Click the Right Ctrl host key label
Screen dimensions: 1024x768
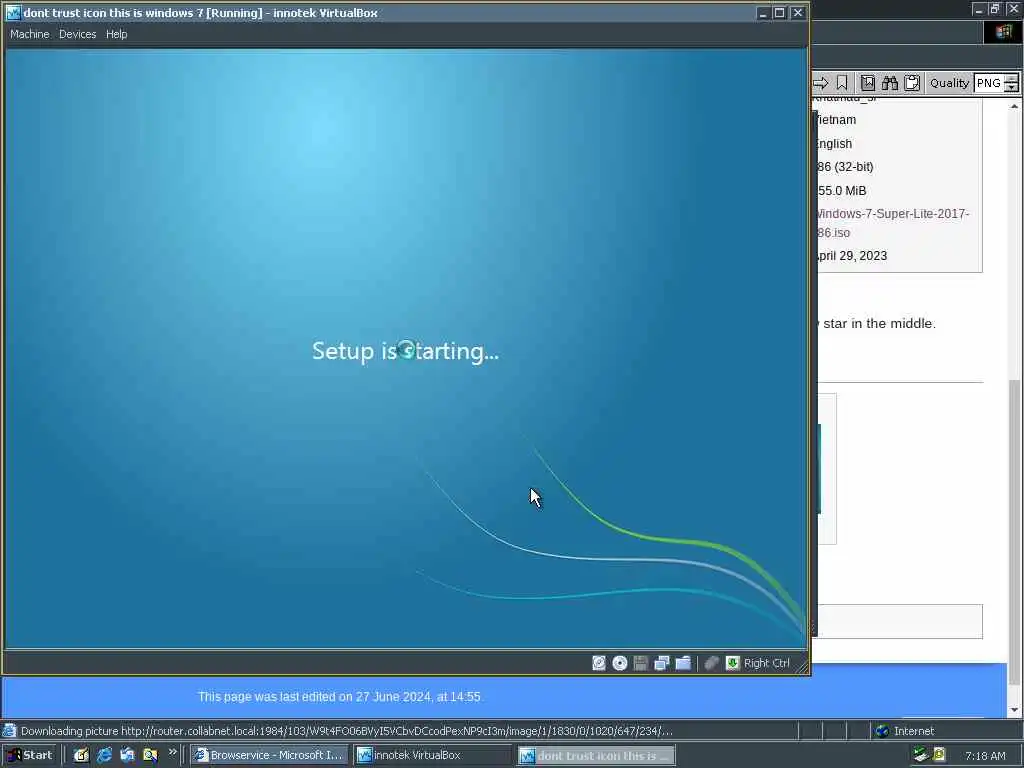(x=767, y=663)
